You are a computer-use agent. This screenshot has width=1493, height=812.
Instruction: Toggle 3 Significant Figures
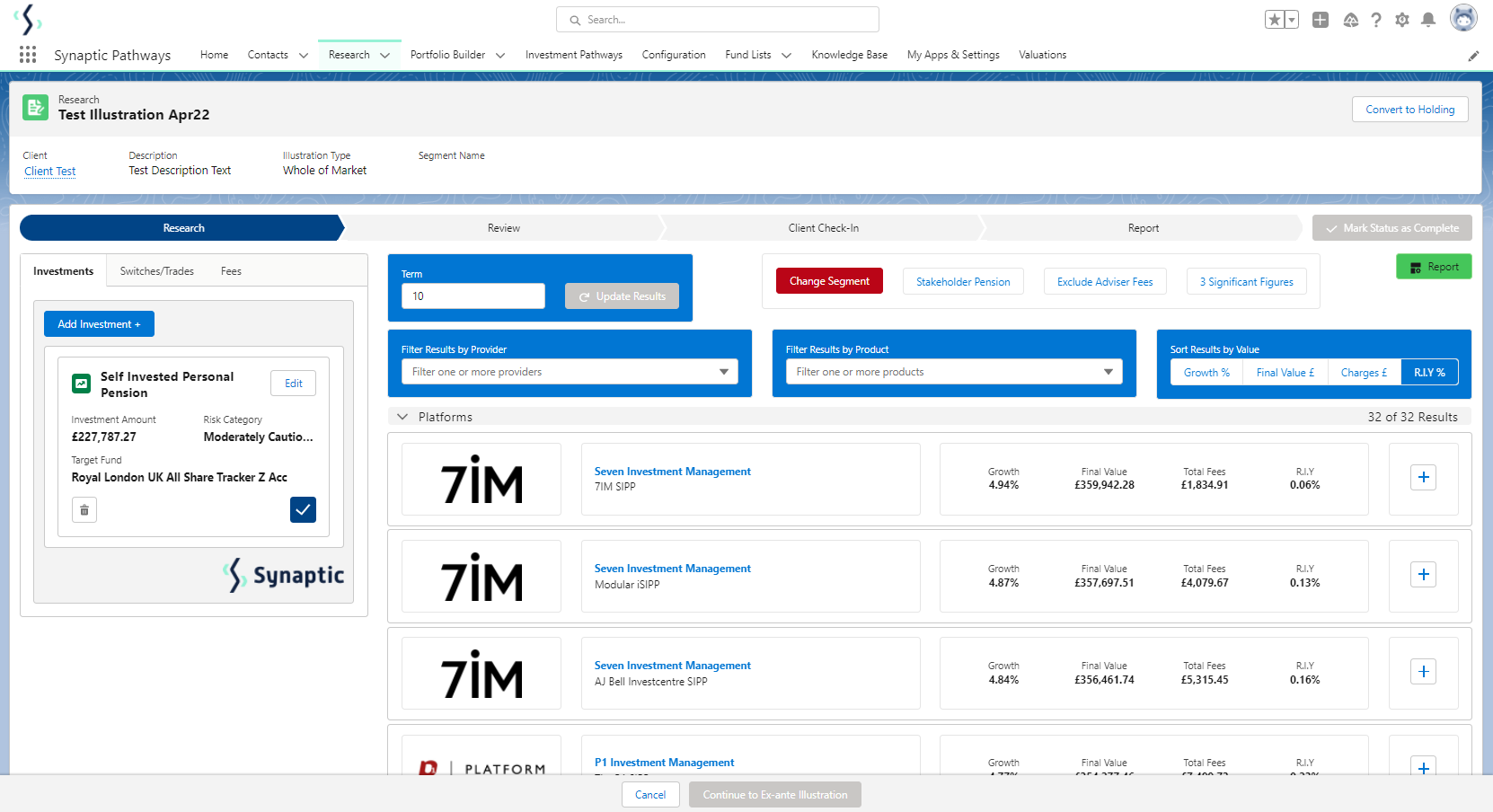pyautogui.click(x=1247, y=282)
